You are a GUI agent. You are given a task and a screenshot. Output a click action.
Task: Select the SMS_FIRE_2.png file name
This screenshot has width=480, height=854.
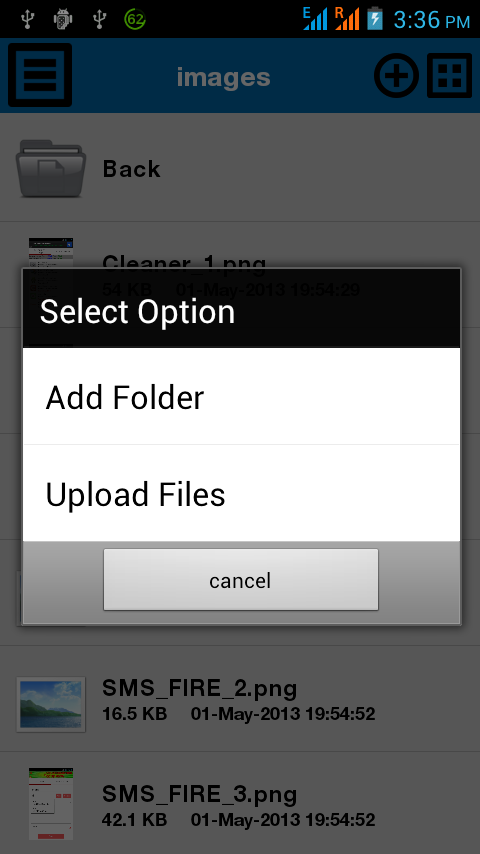coord(199,688)
